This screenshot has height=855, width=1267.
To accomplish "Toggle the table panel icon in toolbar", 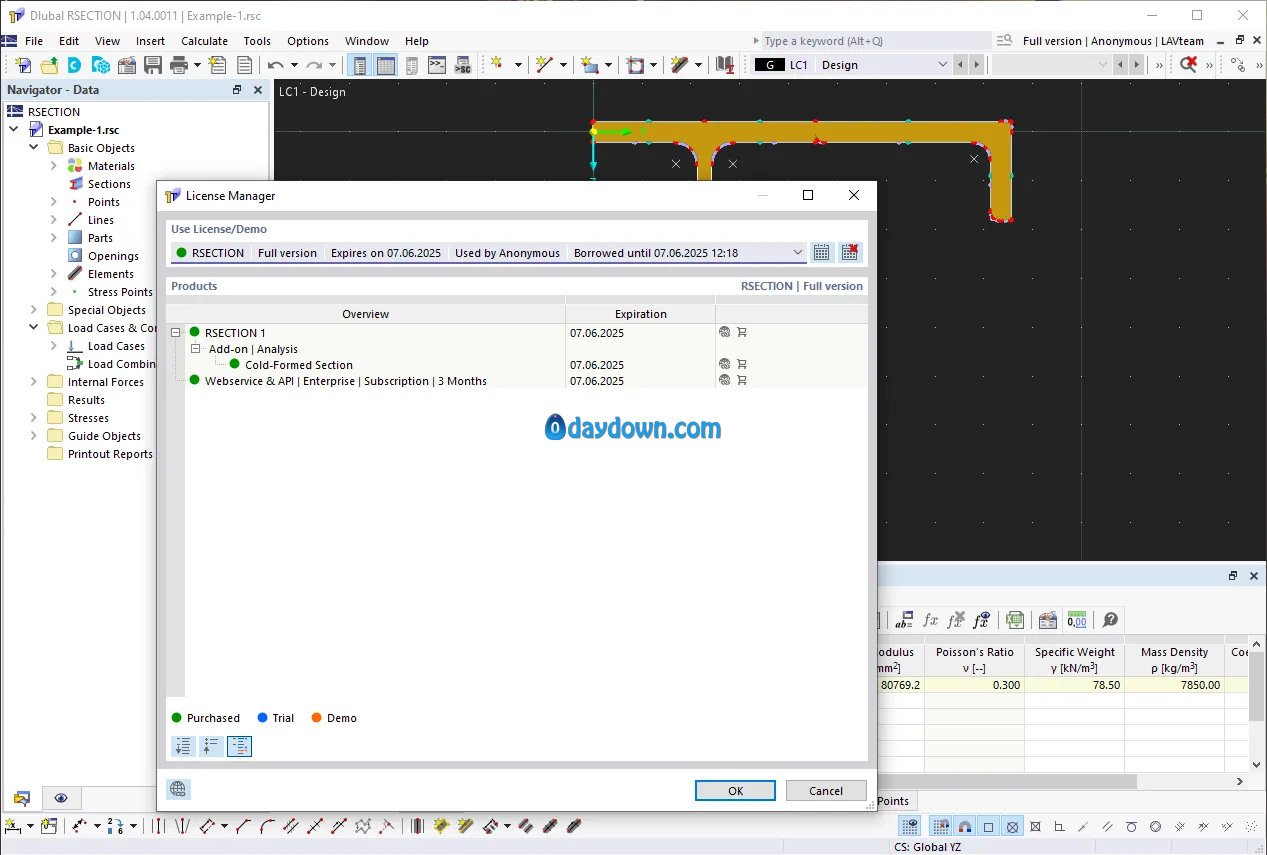I will tap(385, 65).
